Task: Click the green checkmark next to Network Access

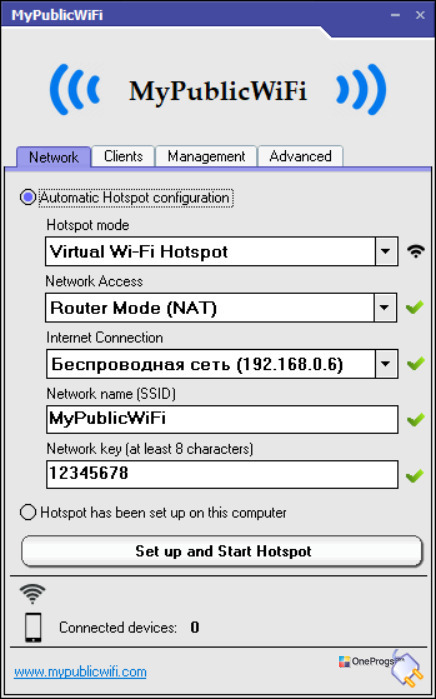Action: coord(415,307)
